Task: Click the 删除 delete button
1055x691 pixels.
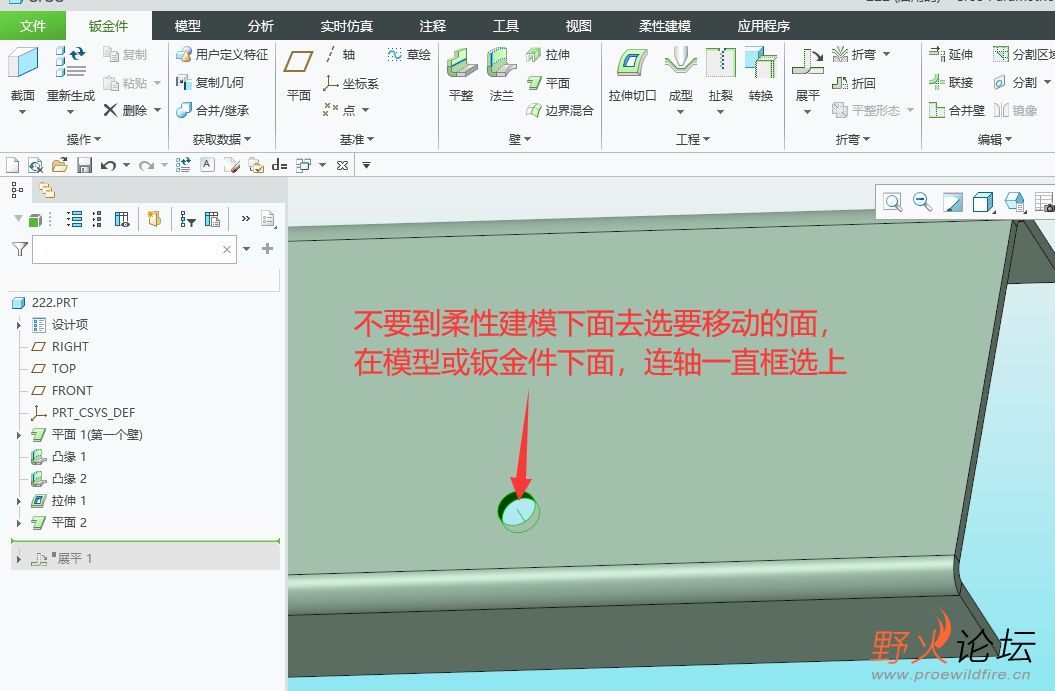Action: 126,110
